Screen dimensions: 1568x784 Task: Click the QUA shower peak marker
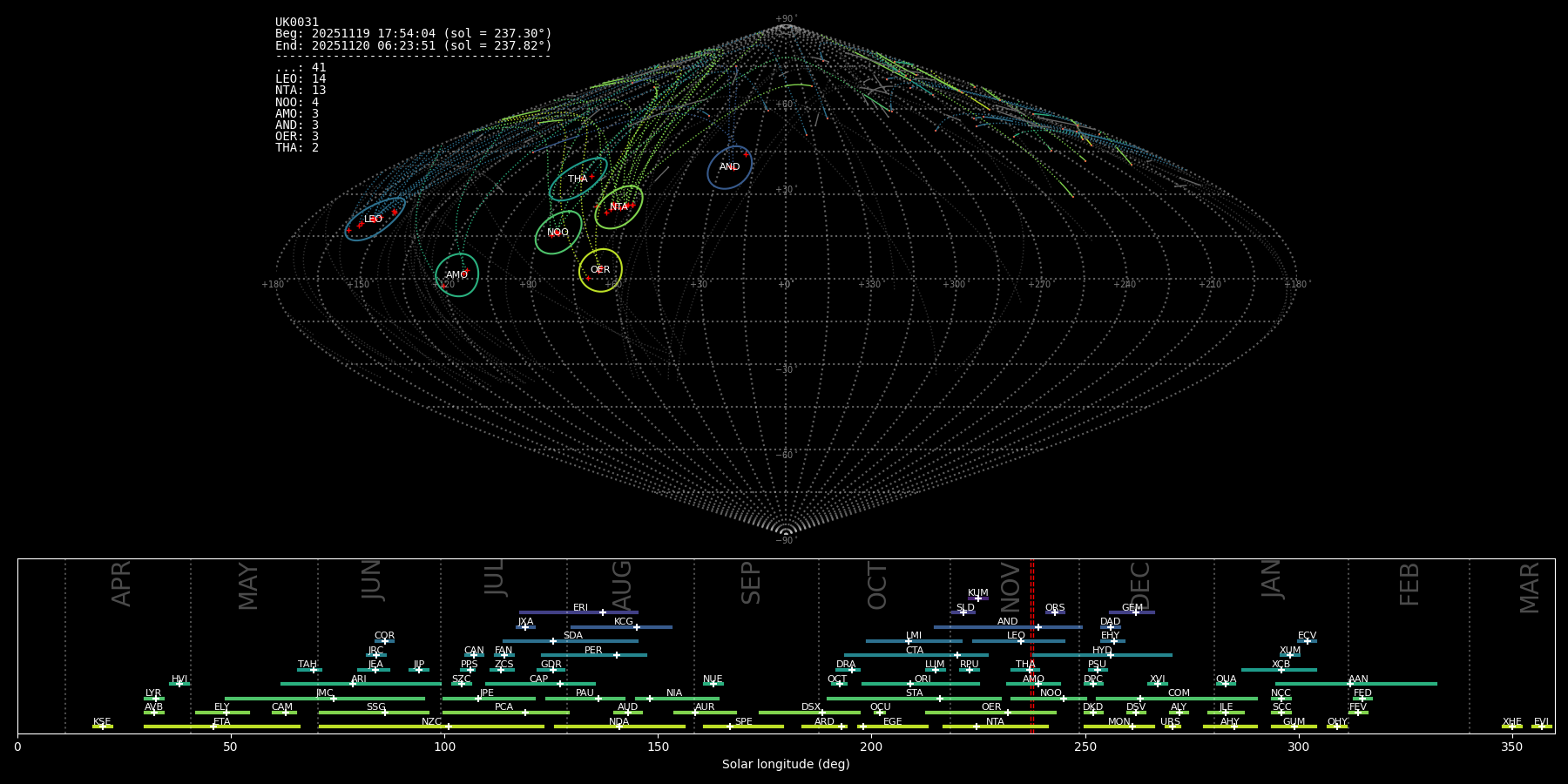click(x=1225, y=684)
